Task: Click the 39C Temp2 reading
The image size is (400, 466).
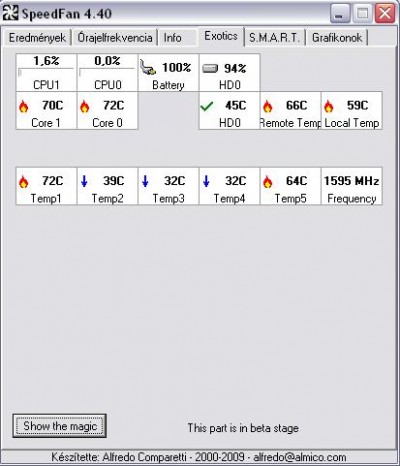Action: click(113, 181)
